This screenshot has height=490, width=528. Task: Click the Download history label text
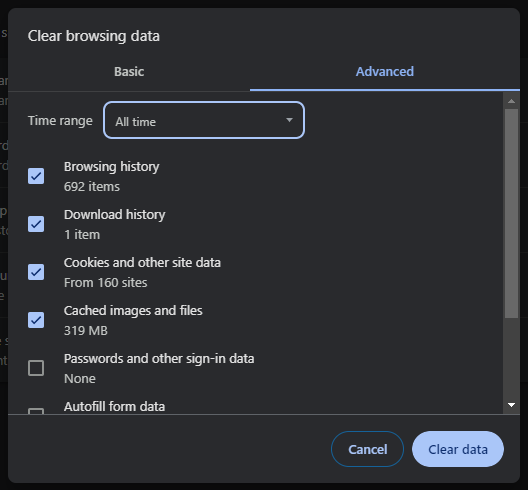114,215
